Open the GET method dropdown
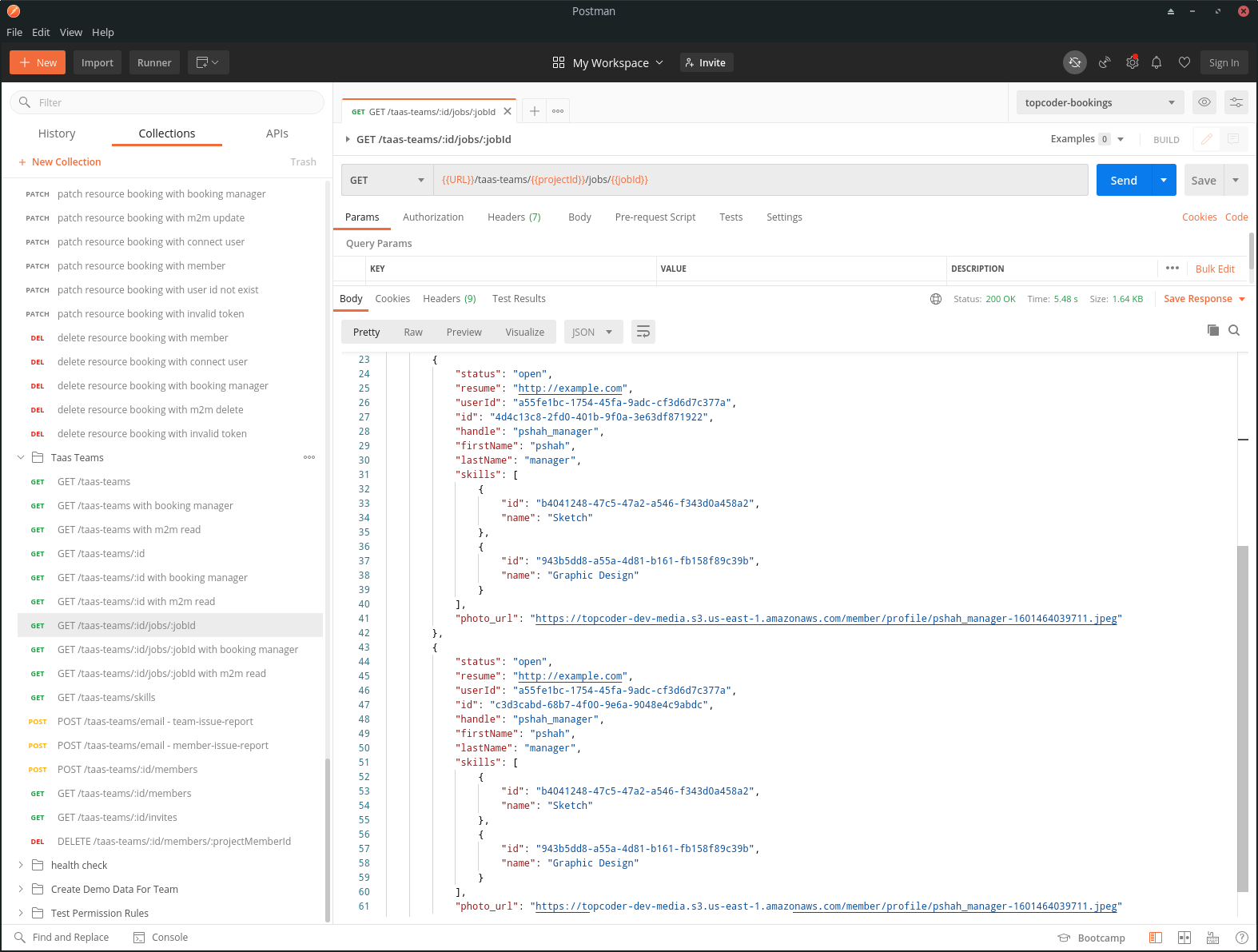1258x952 pixels. (x=388, y=180)
